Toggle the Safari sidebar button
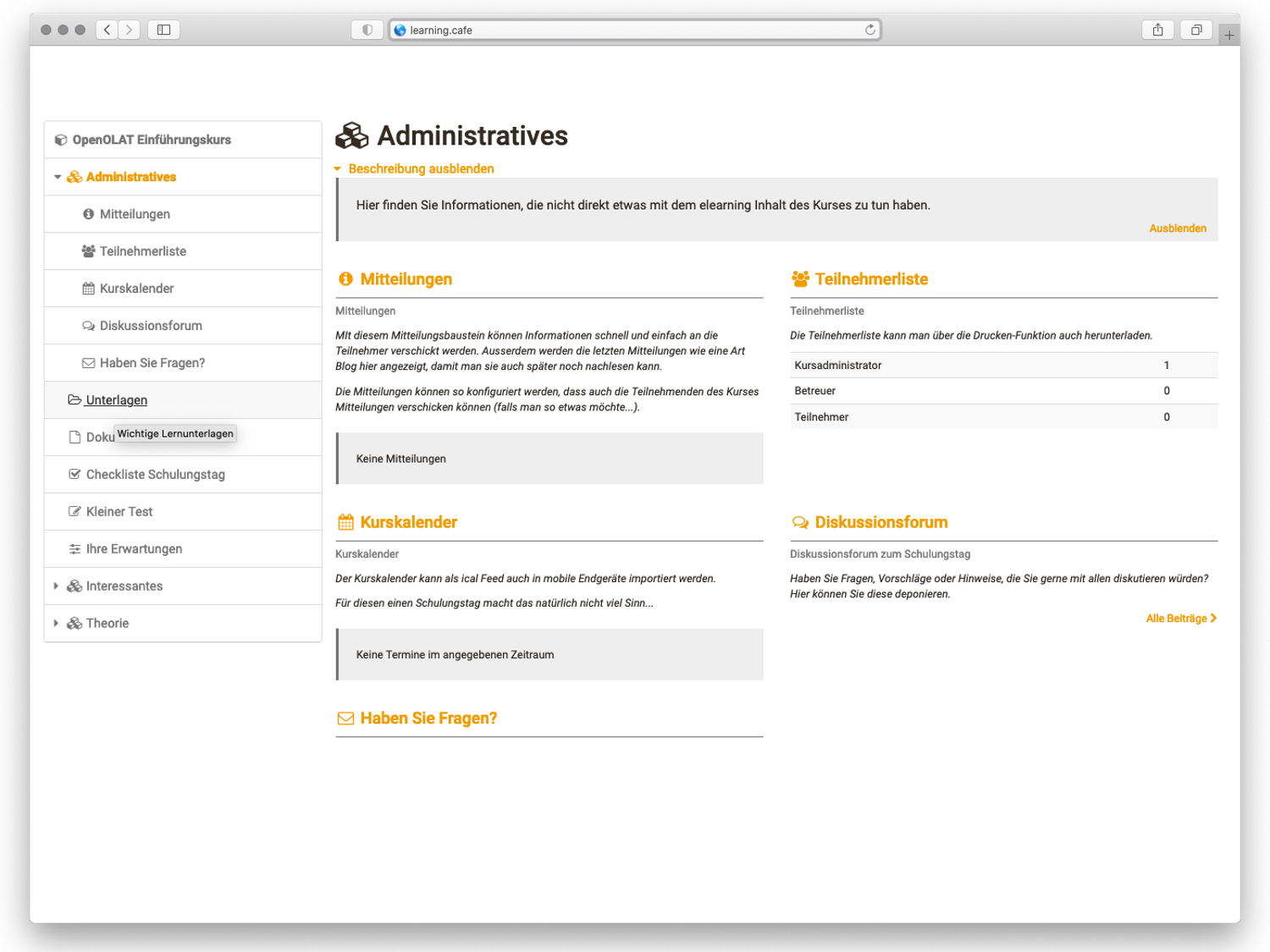The height and width of the screenshot is (952, 1270). [164, 30]
